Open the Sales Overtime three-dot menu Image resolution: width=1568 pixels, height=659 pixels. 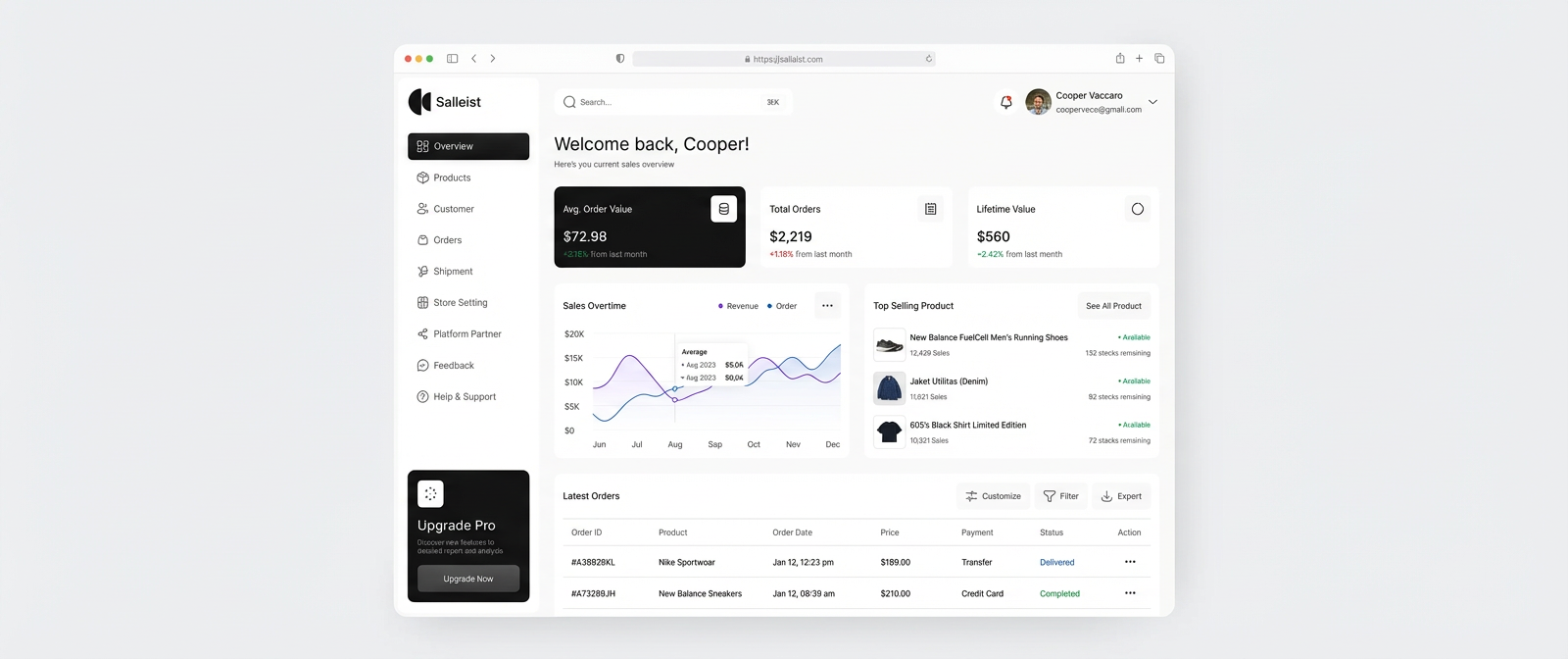(x=827, y=306)
